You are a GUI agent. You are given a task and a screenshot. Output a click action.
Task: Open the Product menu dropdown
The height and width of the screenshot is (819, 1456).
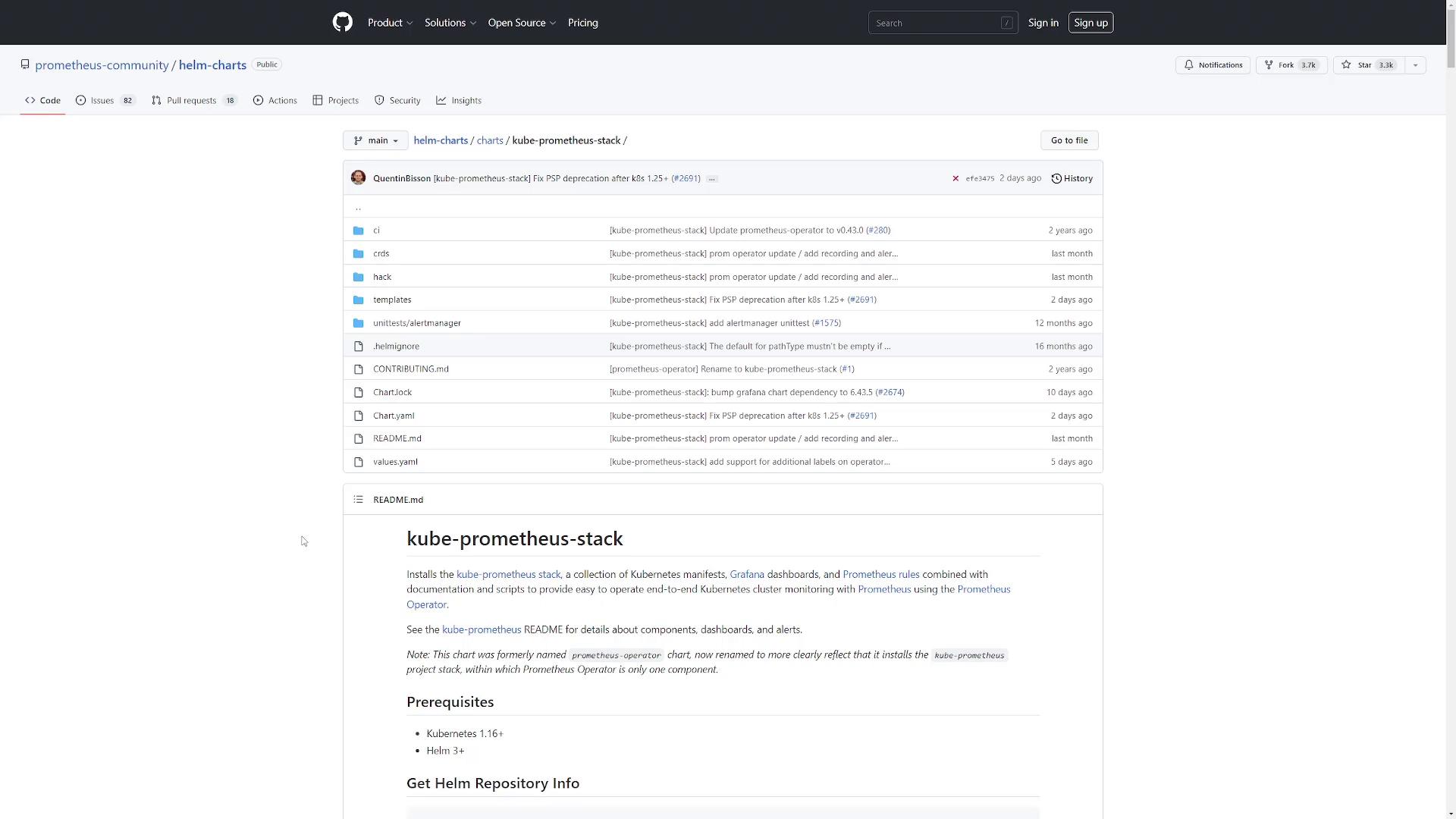click(390, 23)
